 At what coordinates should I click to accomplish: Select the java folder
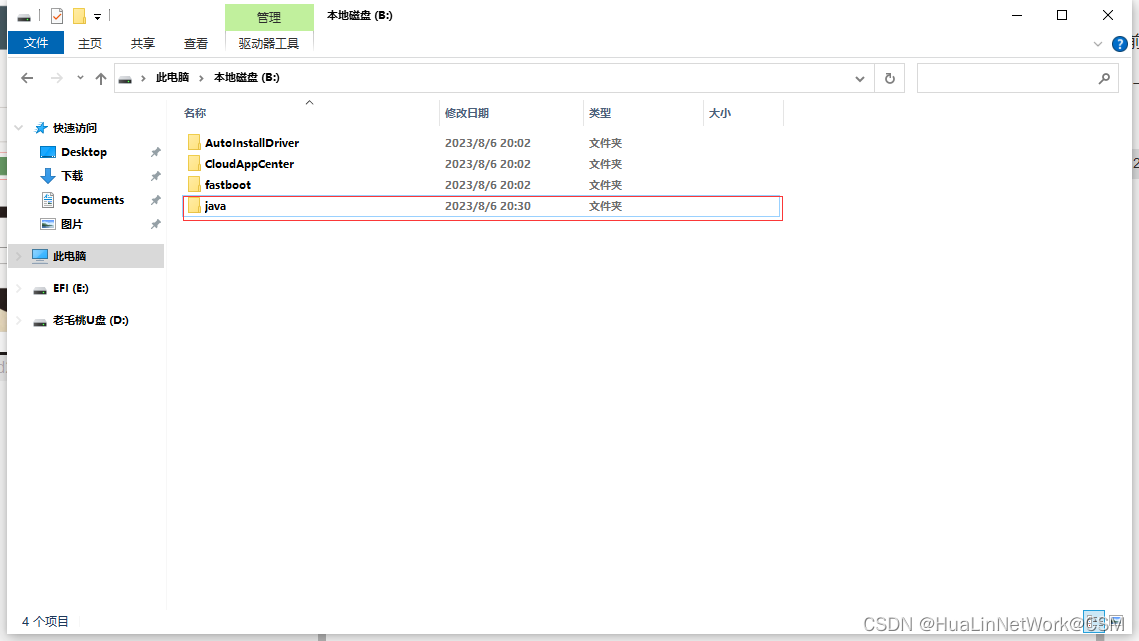[x=215, y=206]
